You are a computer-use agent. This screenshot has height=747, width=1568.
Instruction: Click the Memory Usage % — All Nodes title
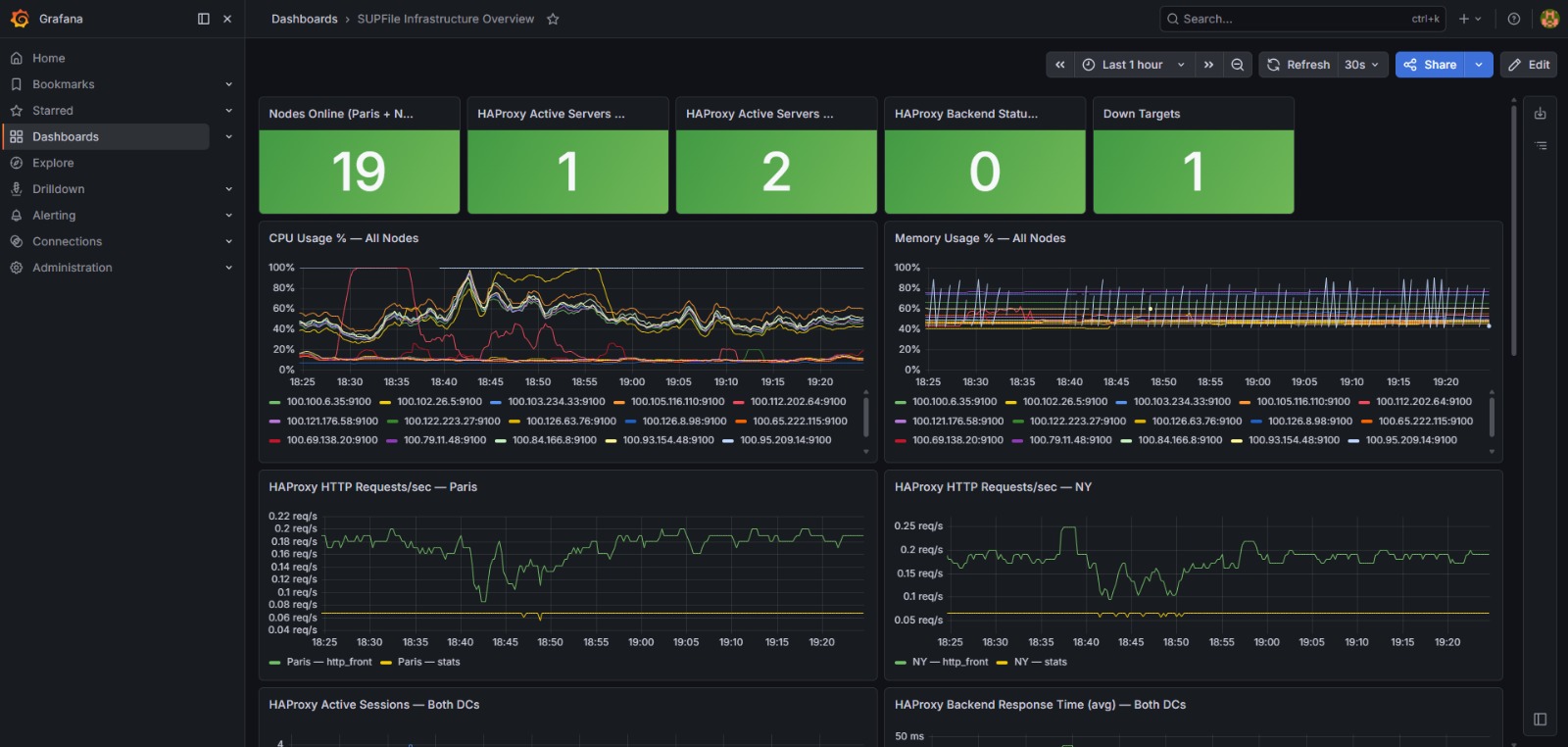[x=980, y=238]
